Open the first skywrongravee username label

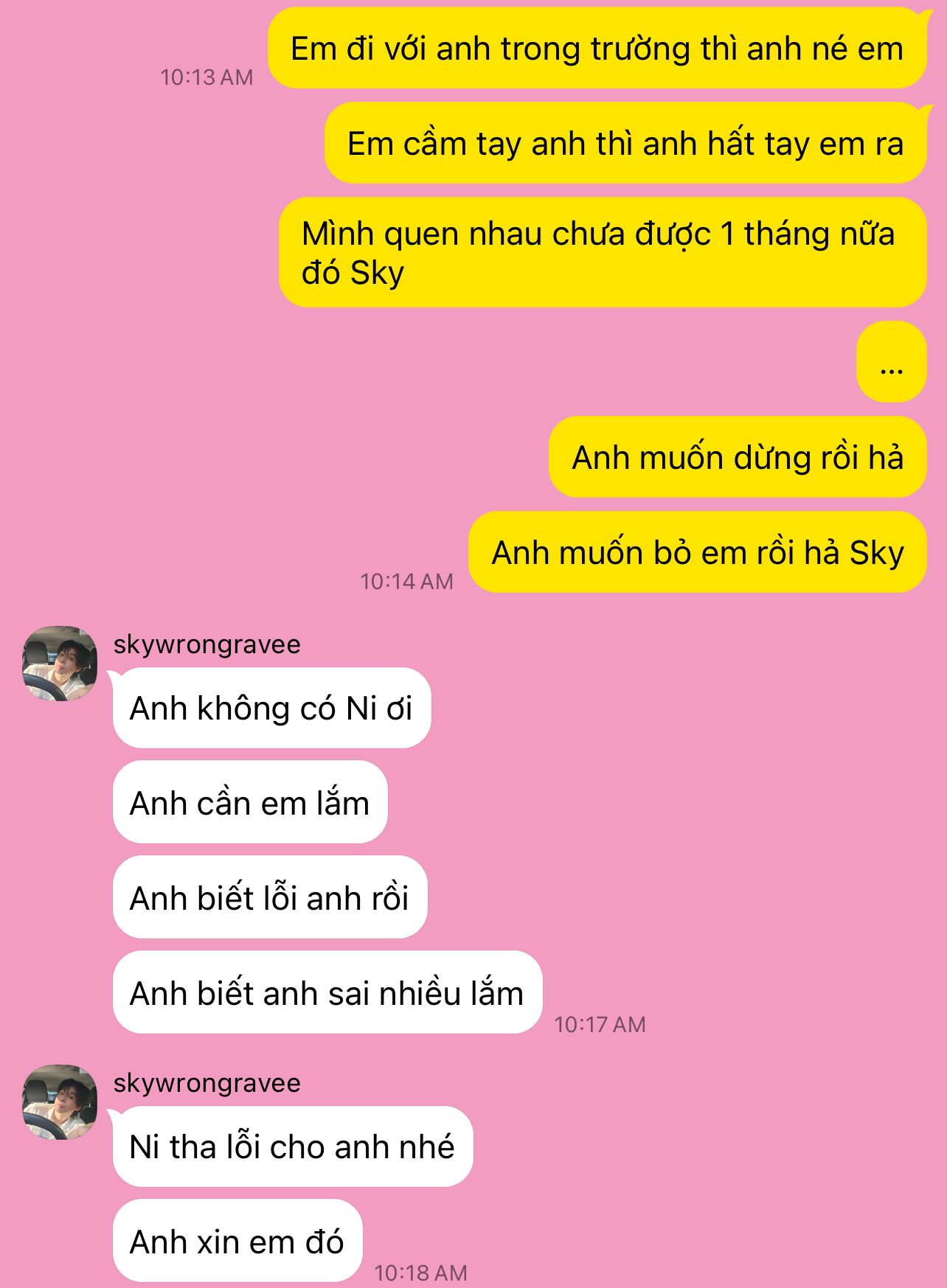point(207,644)
